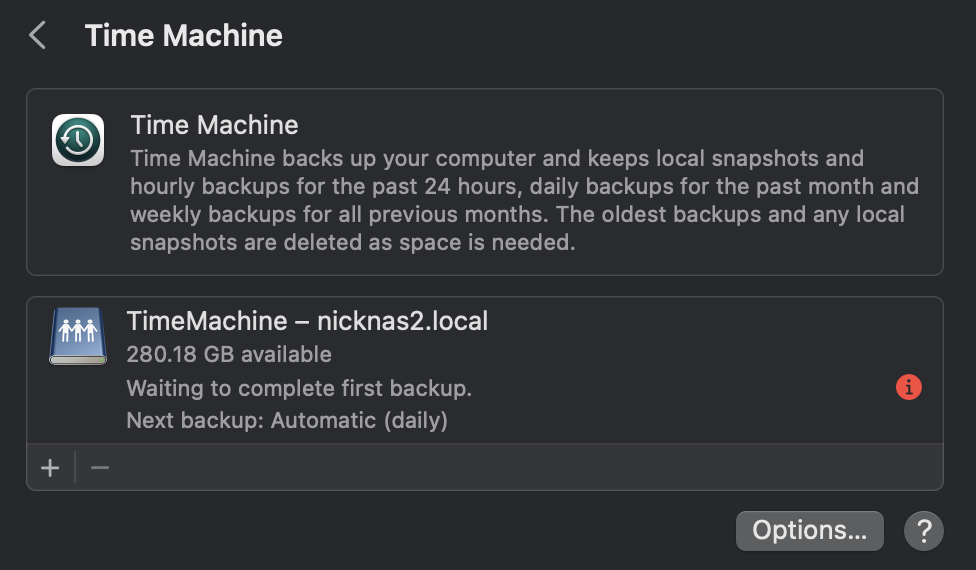Open the Options… dialog
This screenshot has height=570, width=976.
click(x=809, y=531)
